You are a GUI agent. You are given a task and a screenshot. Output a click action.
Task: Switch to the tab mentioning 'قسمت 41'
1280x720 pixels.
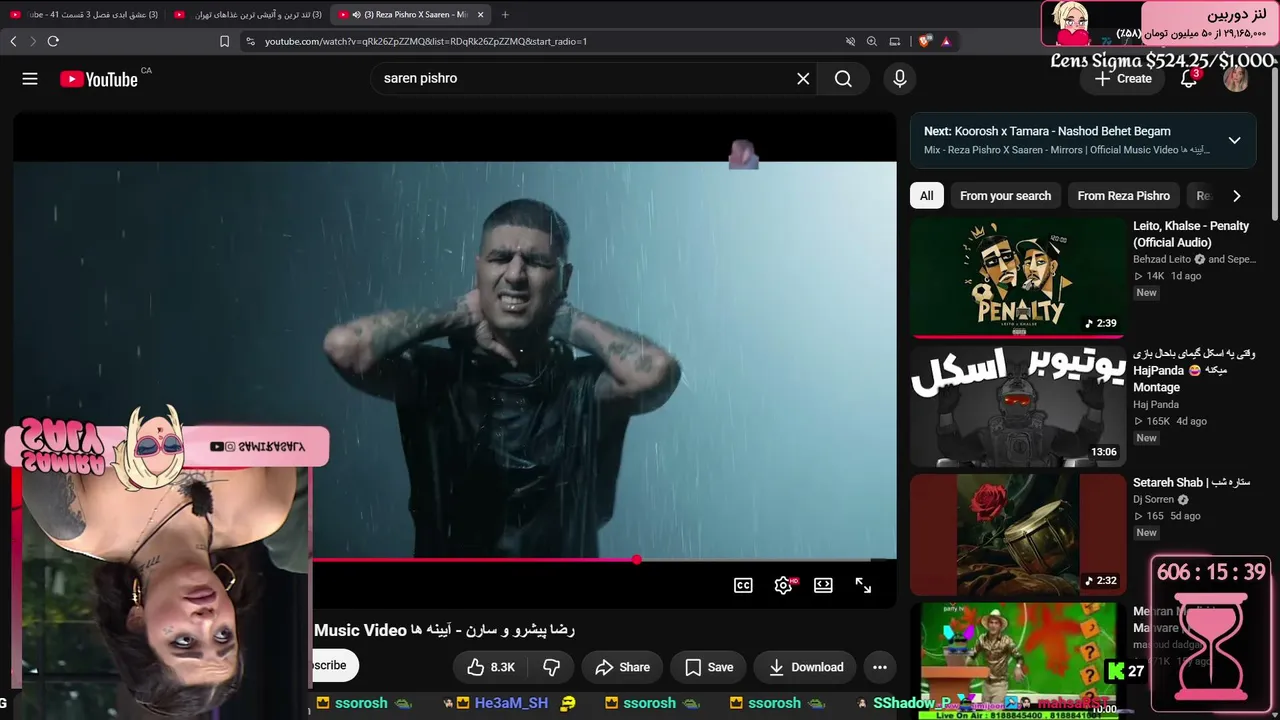pos(83,15)
